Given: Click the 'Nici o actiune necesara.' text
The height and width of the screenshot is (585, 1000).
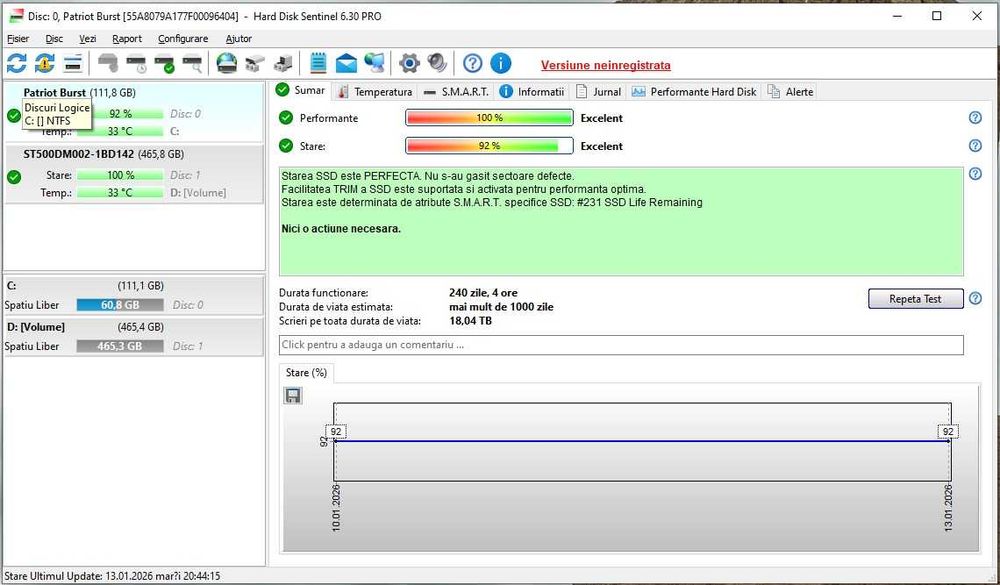Looking at the screenshot, I should point(341,228).
